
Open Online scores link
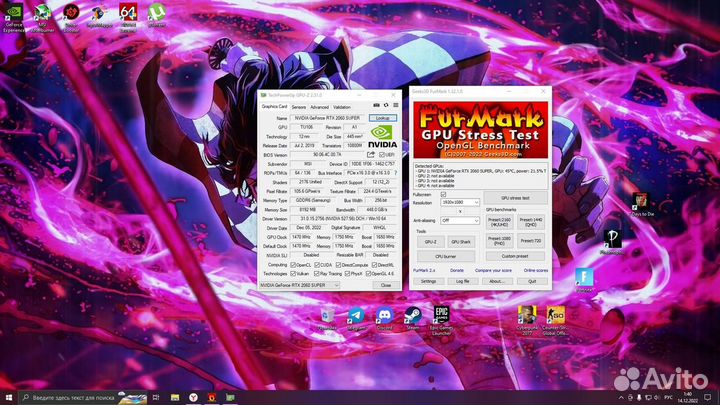pos(535,270)
